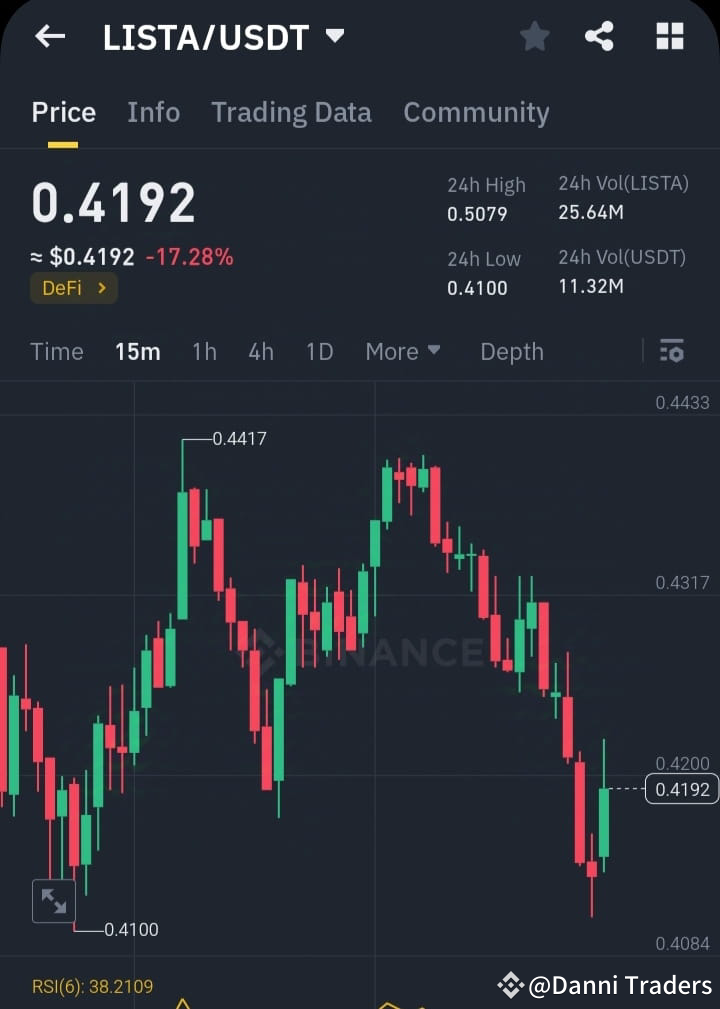Tap the back arrow to exit chart

click(49, 36)
